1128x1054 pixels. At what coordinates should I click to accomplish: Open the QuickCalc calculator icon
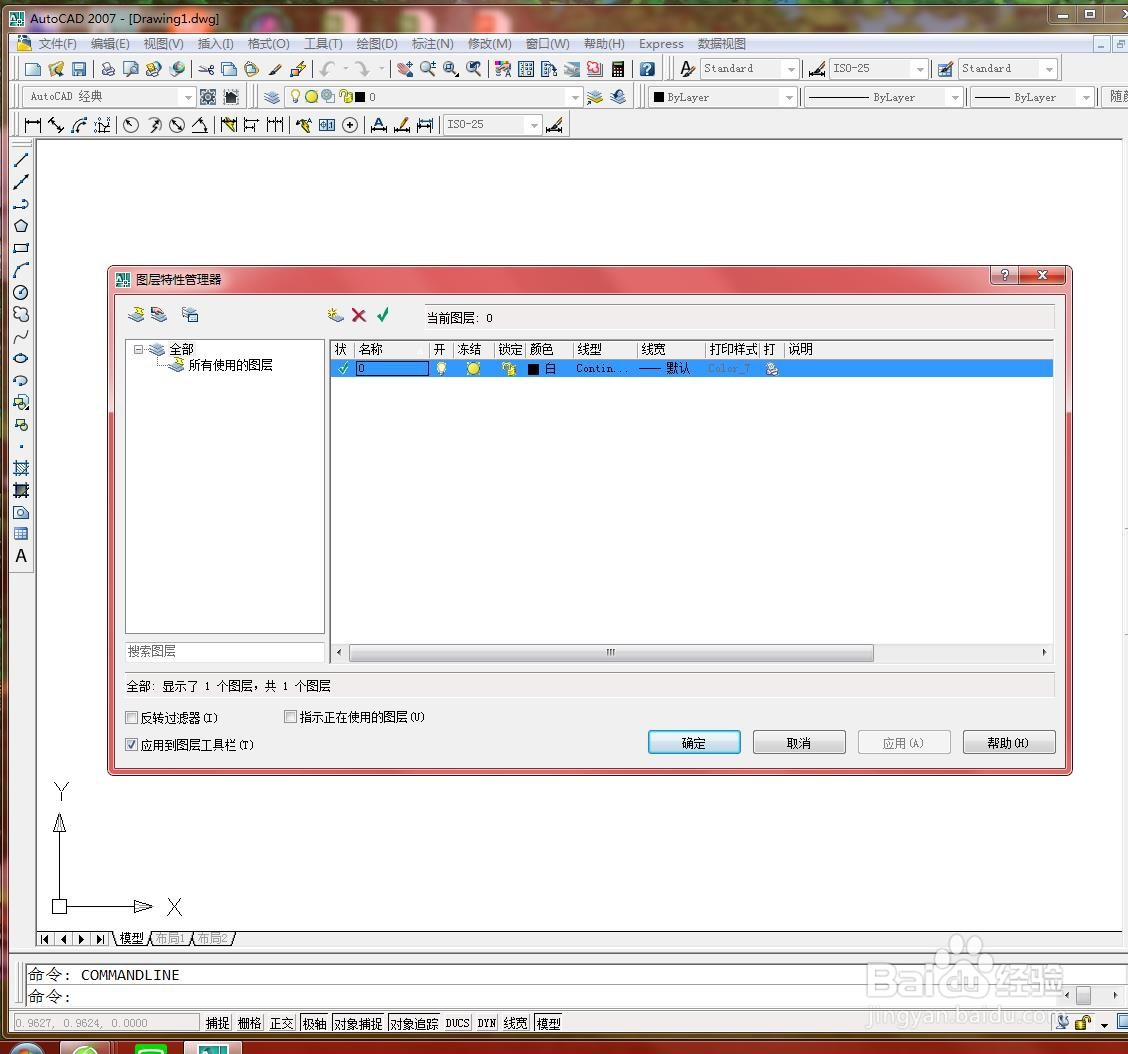[617, 68]
